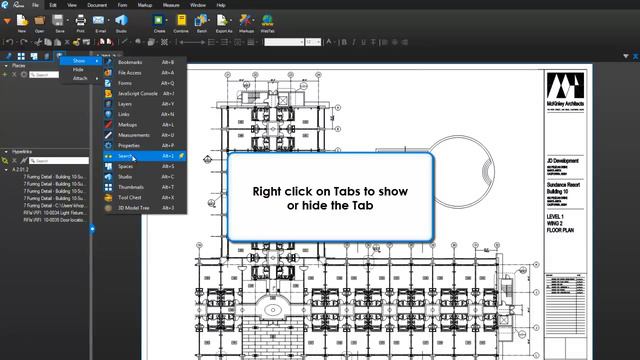This screenshot has width=640, height=360.
Task: Click the New document icon
Action: 22,20
